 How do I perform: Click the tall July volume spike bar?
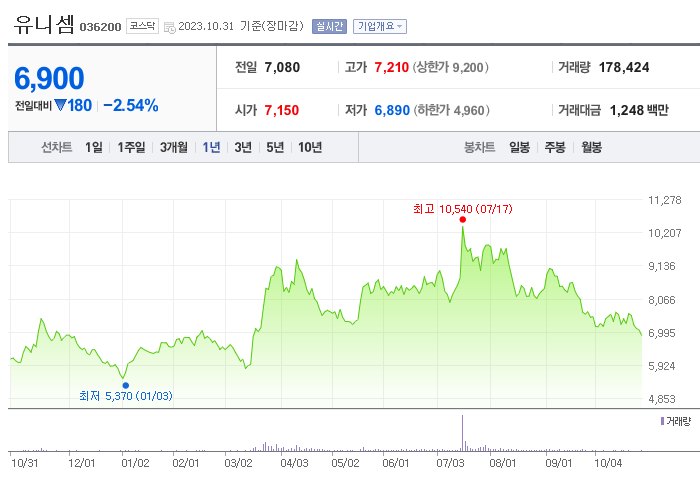point(462,433)
